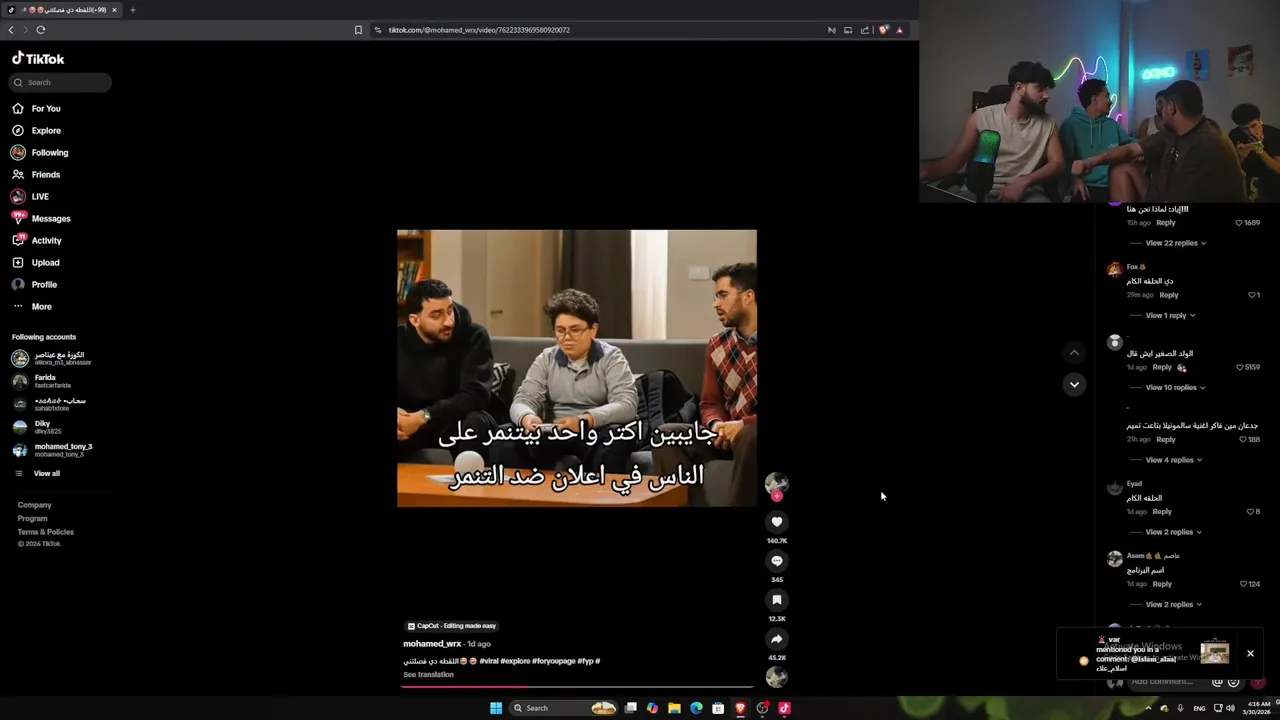1280x720 pixels.
Task: Like the comment with 5159 likes
Action: [x=1240, y=367]
